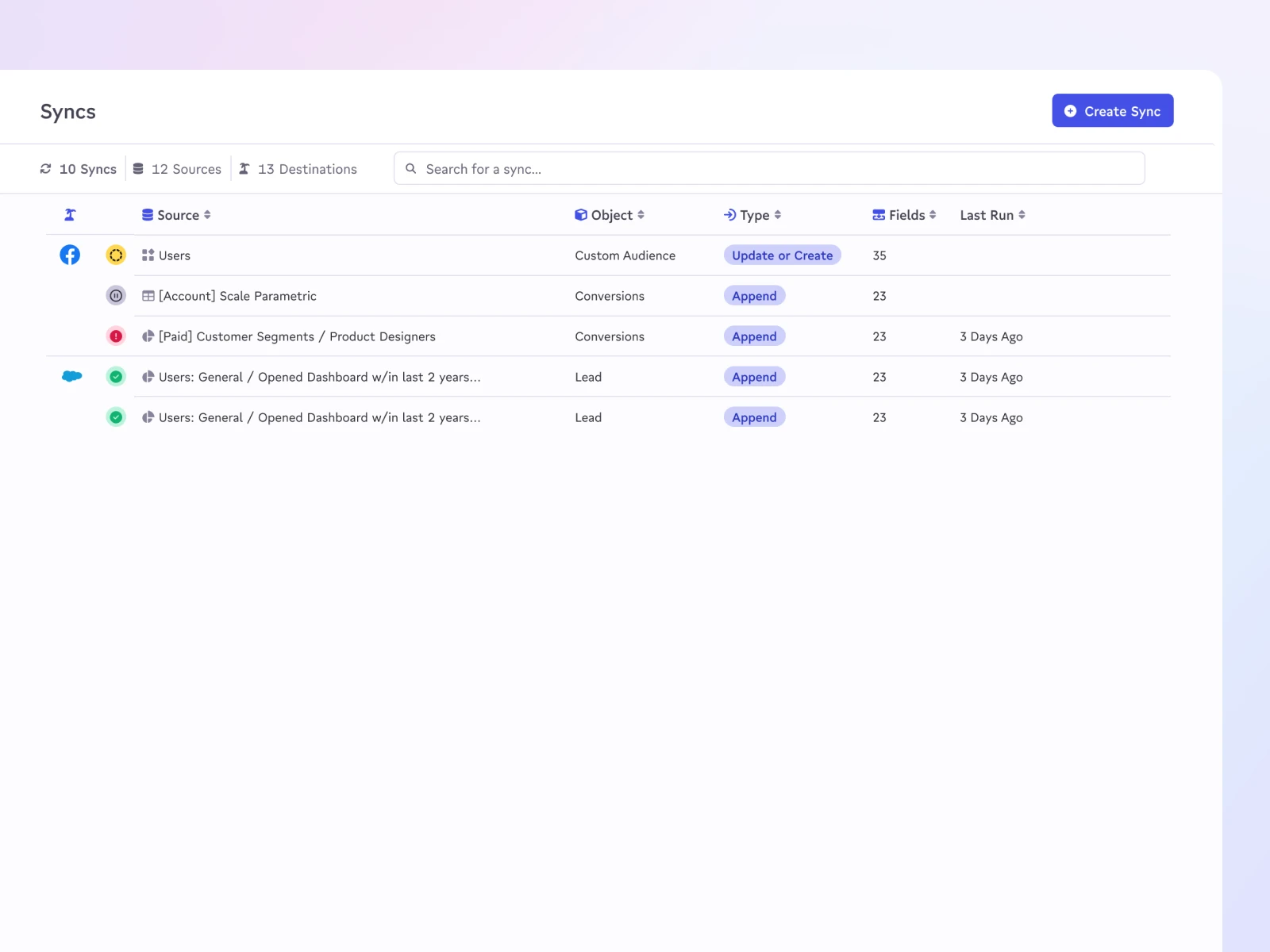Click the magnifier icon in search bar
Screen dimensions: 1270x952
click(411, 169)
